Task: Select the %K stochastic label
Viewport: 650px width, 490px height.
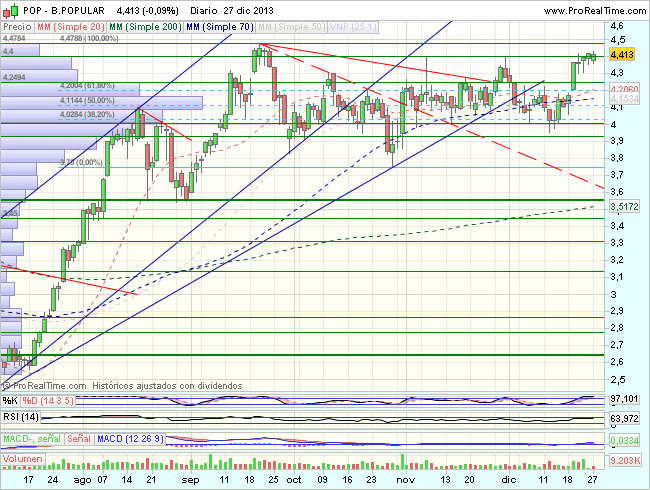Action: point(10,400)
